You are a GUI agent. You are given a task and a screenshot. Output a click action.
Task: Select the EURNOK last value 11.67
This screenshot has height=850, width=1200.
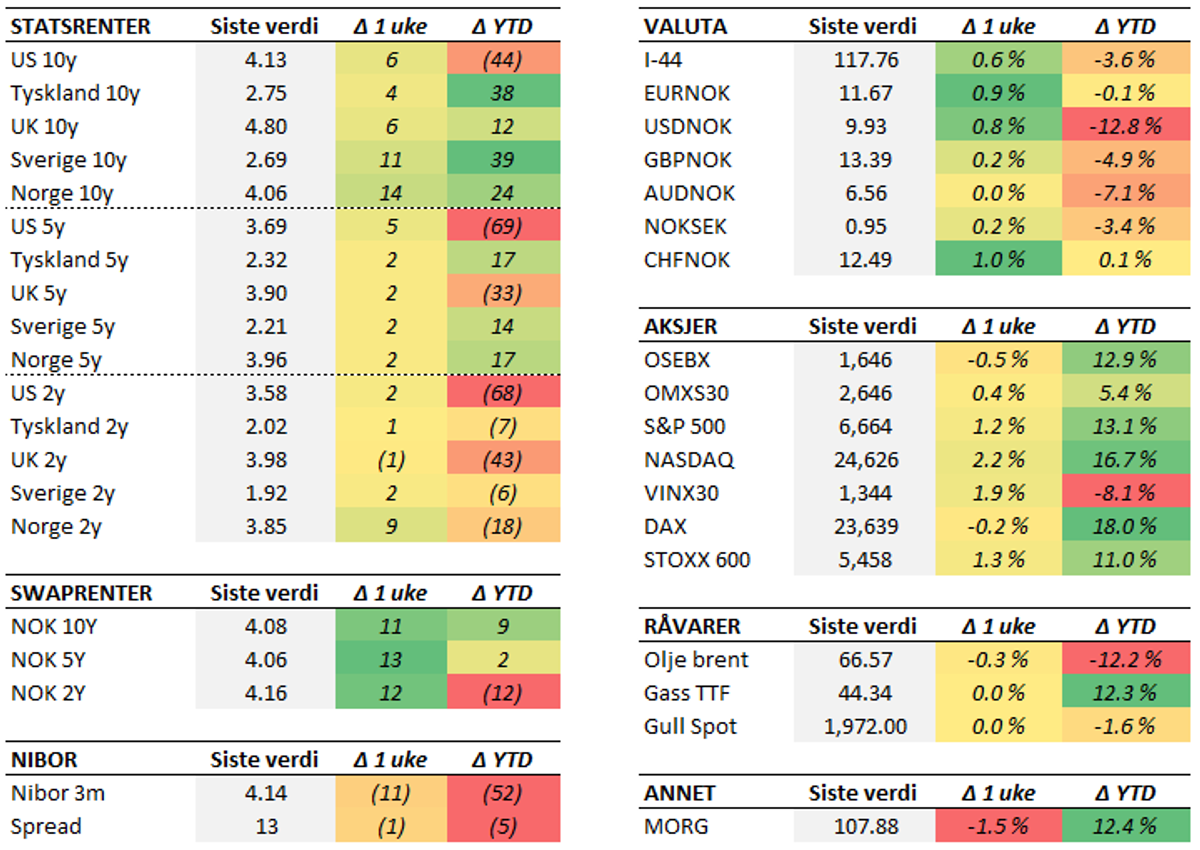866,93
